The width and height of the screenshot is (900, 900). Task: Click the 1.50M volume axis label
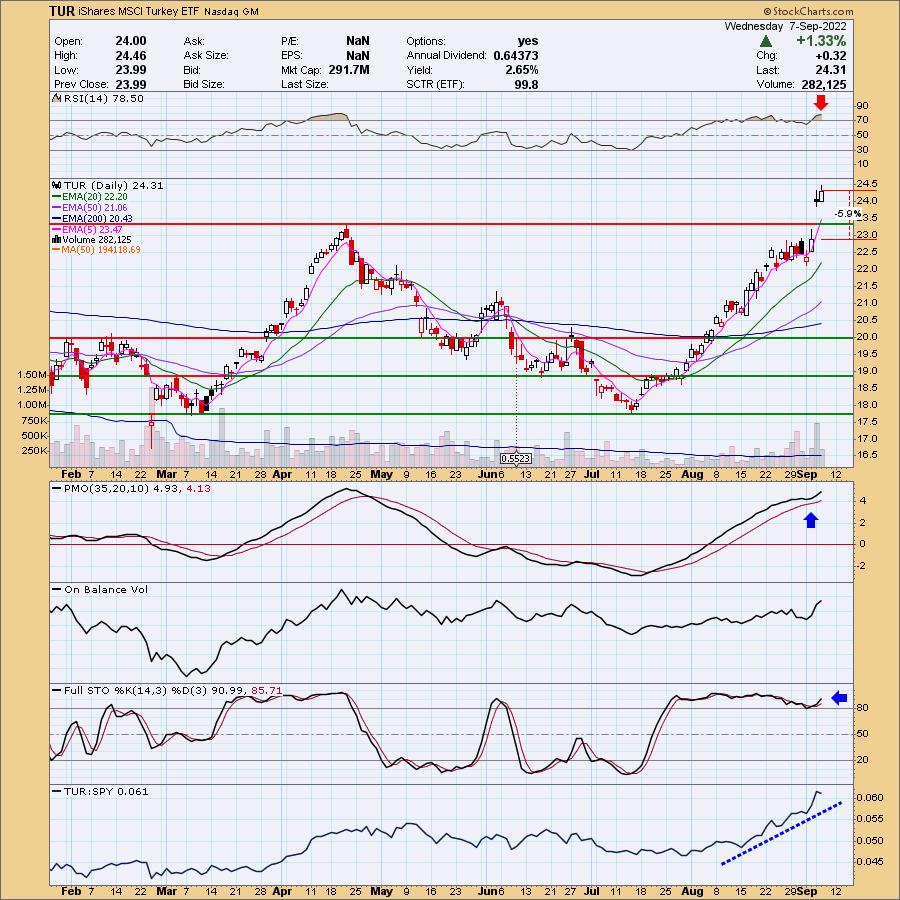33,375
